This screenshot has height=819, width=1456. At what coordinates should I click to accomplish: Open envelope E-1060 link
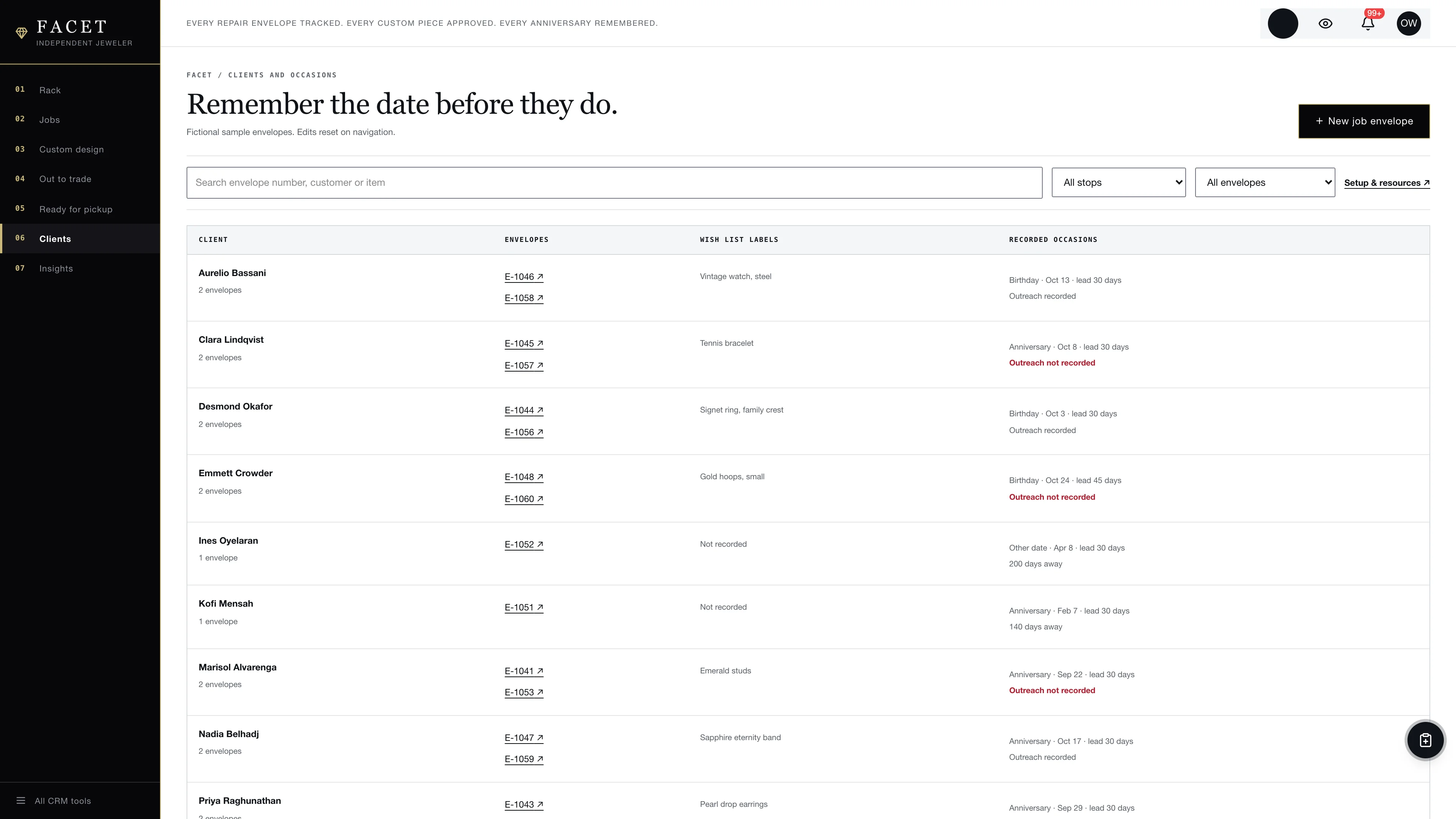pyautogui.click(x=523, y=499)
